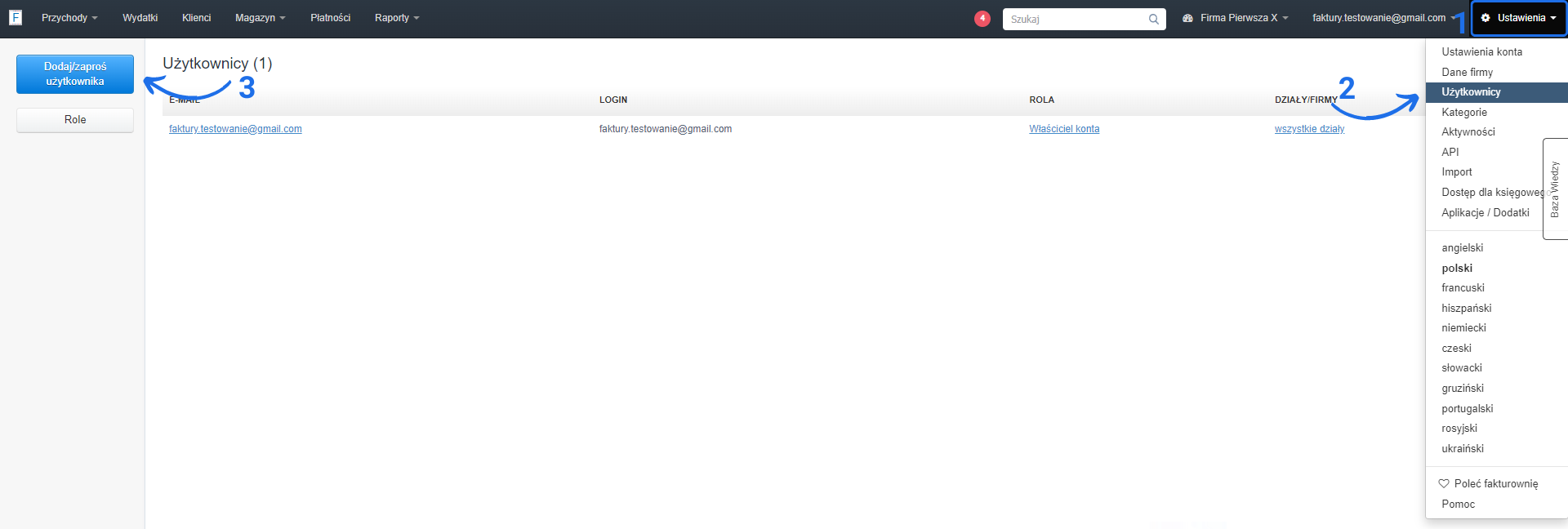Open the Wydatki menu

point(140,18)
